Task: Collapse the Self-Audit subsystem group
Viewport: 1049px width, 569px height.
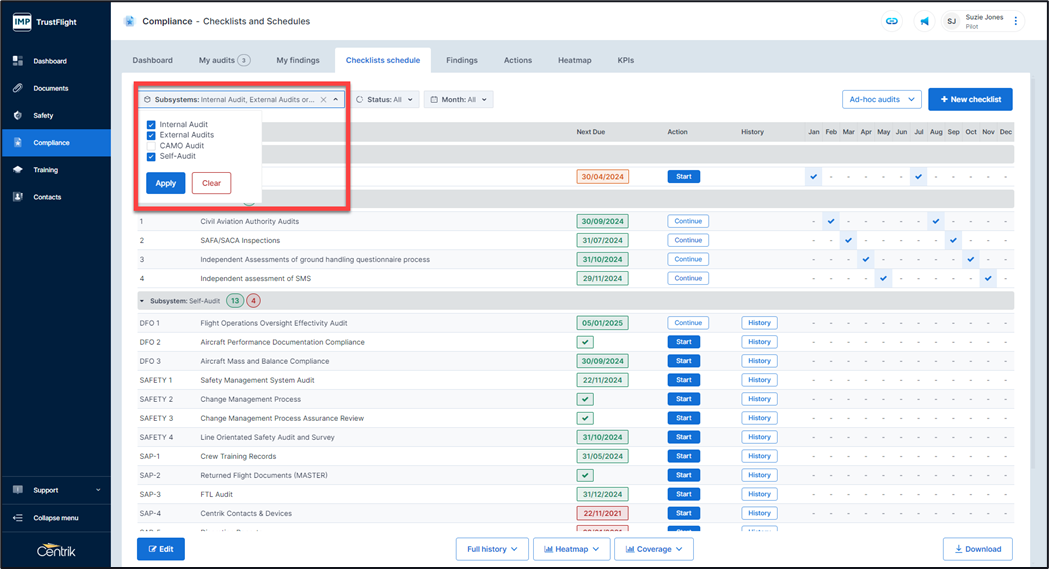Action: 142,301
